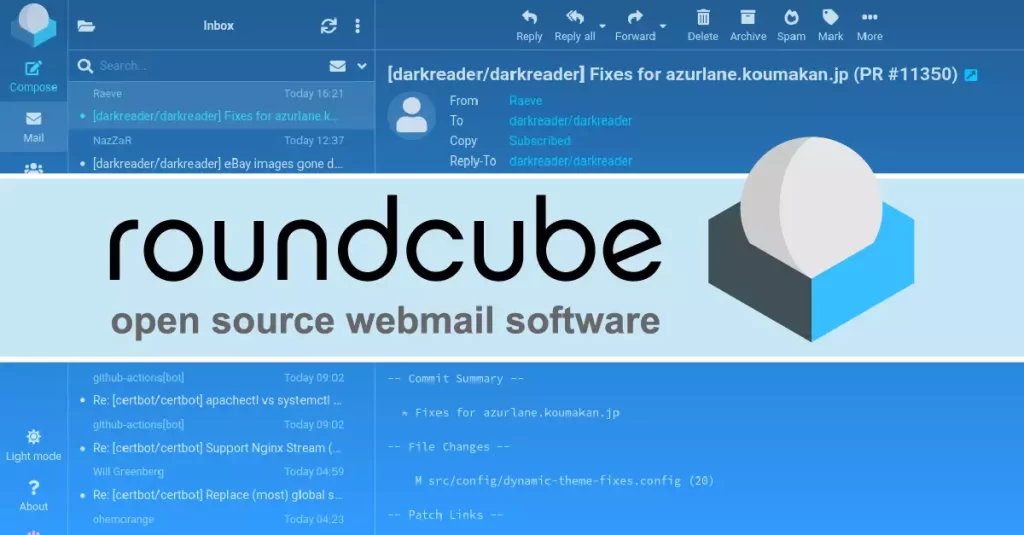Toggle the envelope message filter icon
The height and width of the screenshot is (535, 1024).
[x=338, y=66]
